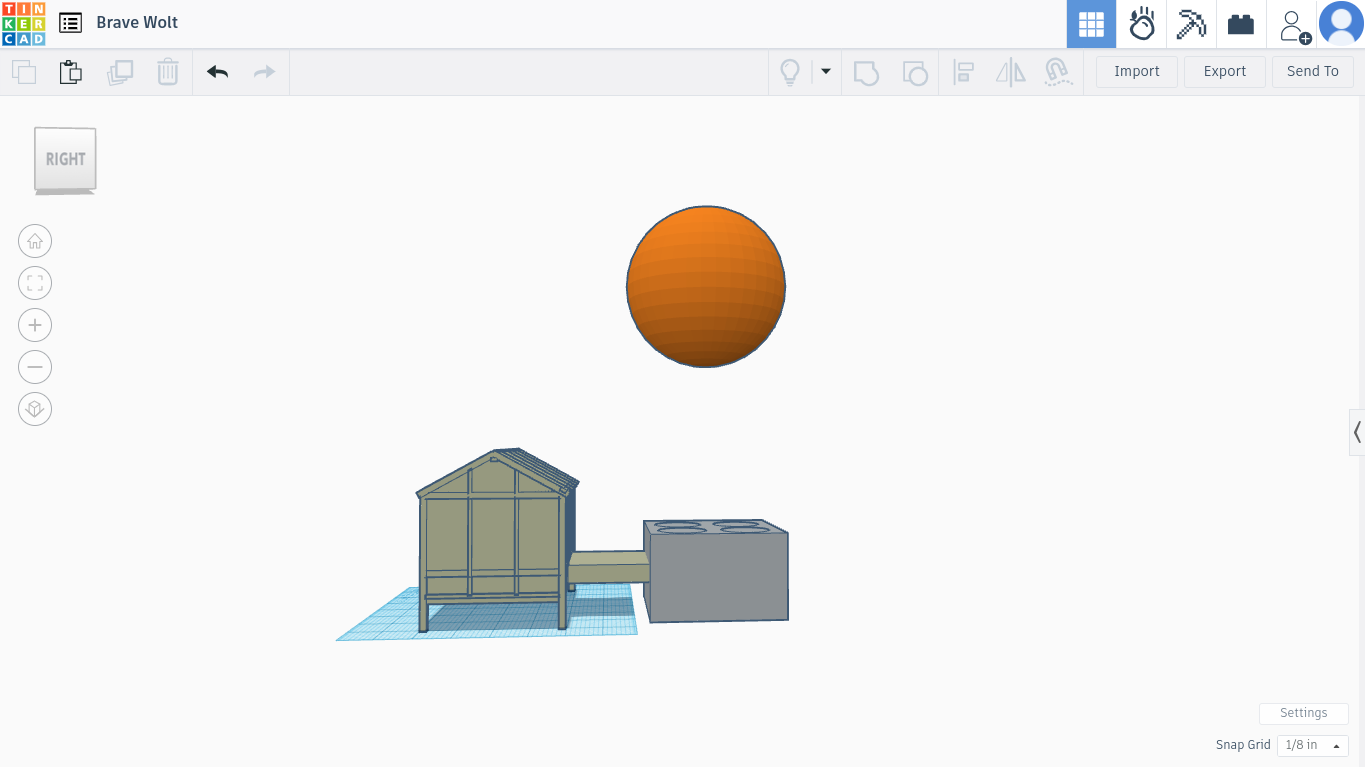Toggle show all lightbulb icon

tap(790, 72)
